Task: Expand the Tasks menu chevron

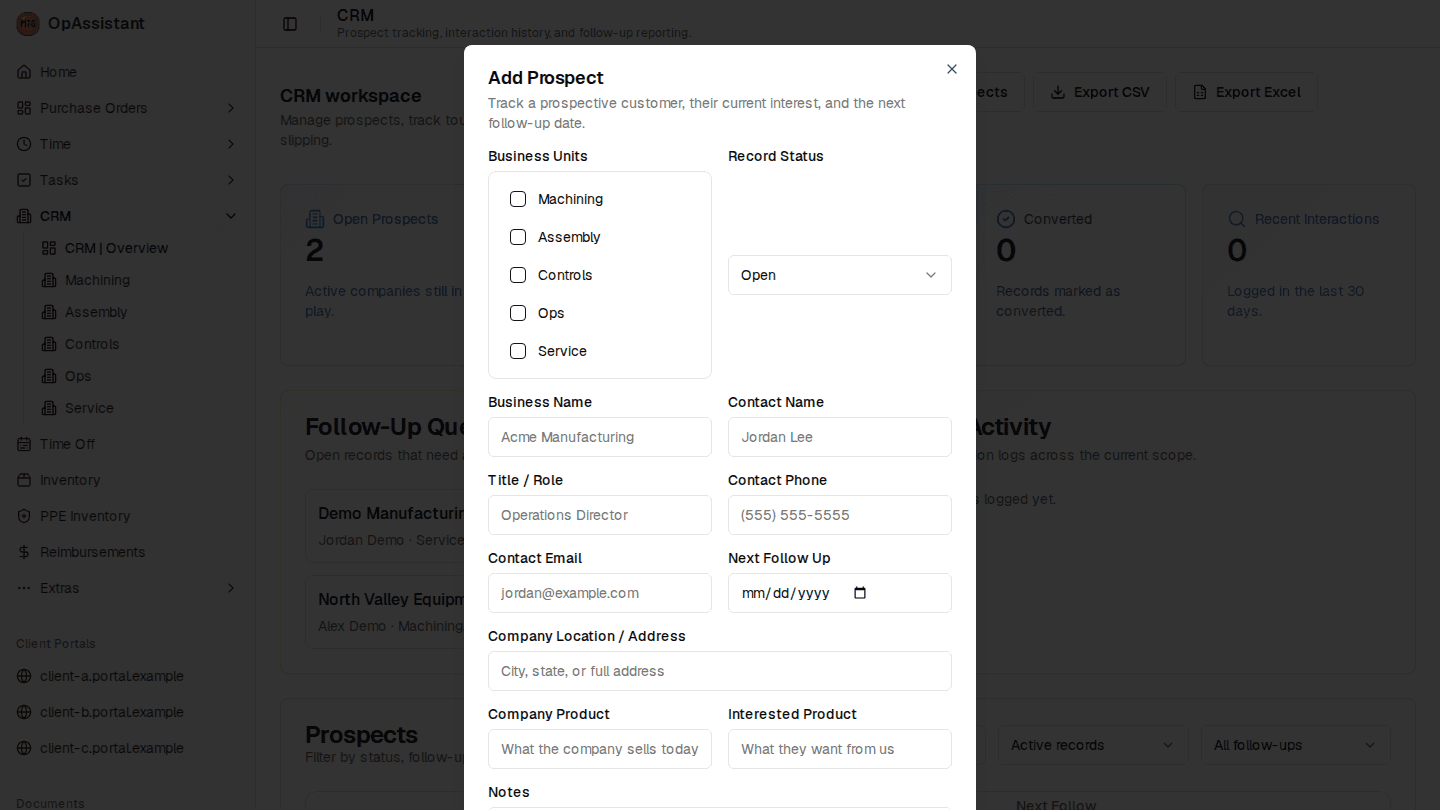Action: 231,180
